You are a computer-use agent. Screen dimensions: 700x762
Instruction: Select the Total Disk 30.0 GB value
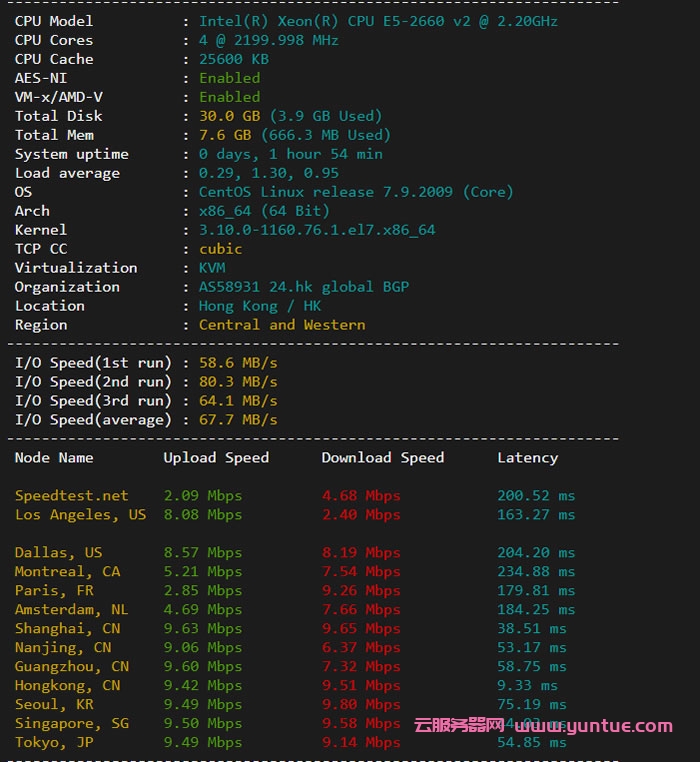226,116
